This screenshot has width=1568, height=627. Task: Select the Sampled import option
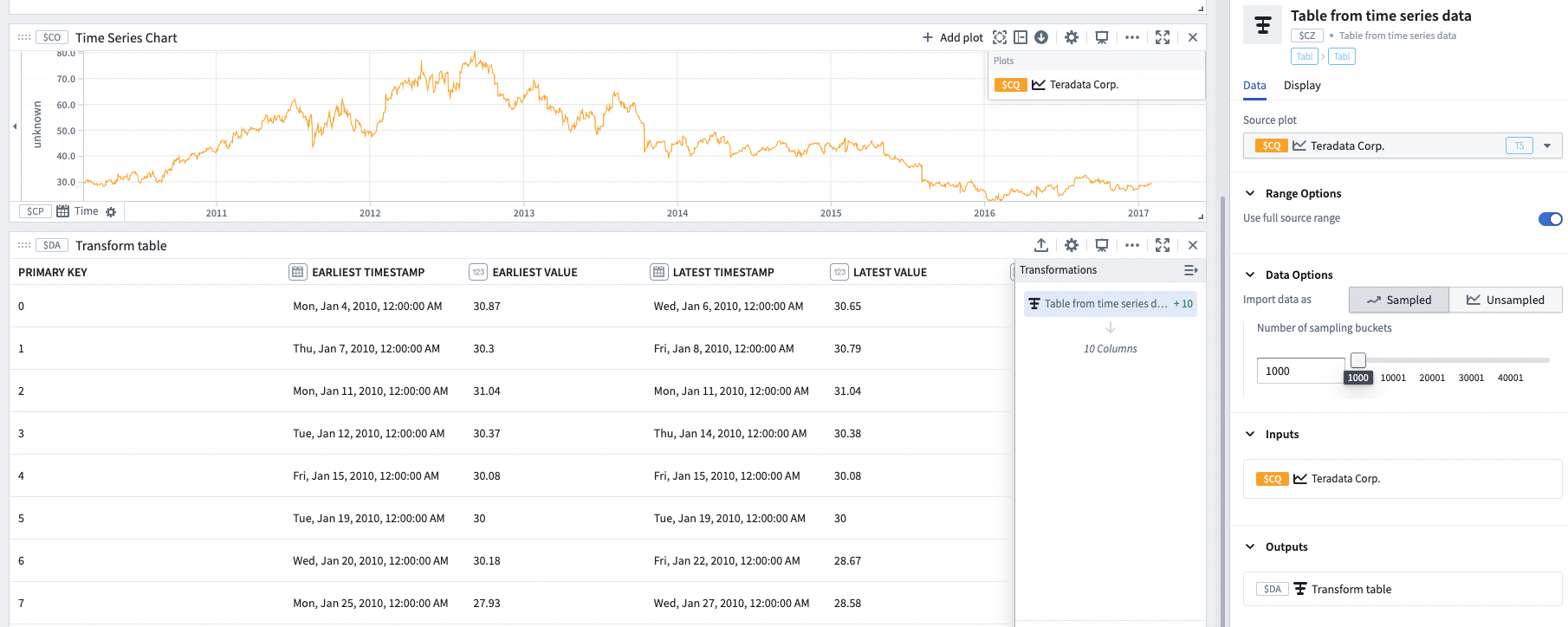[x=1399, y=300]
